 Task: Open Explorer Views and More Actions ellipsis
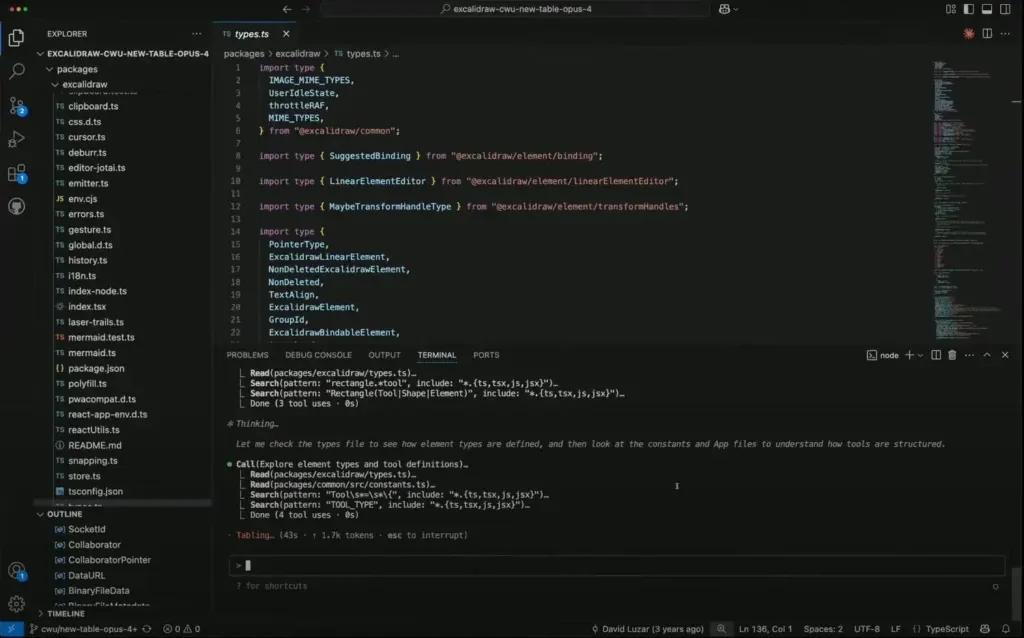click(197, 33)
